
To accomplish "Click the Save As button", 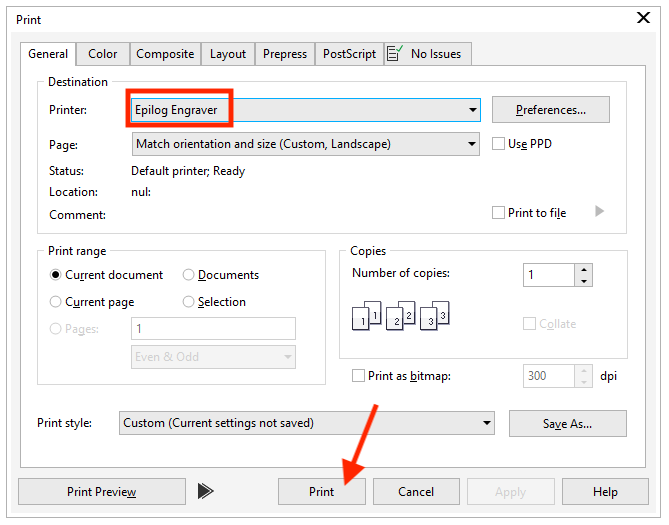I will point(567,423).
